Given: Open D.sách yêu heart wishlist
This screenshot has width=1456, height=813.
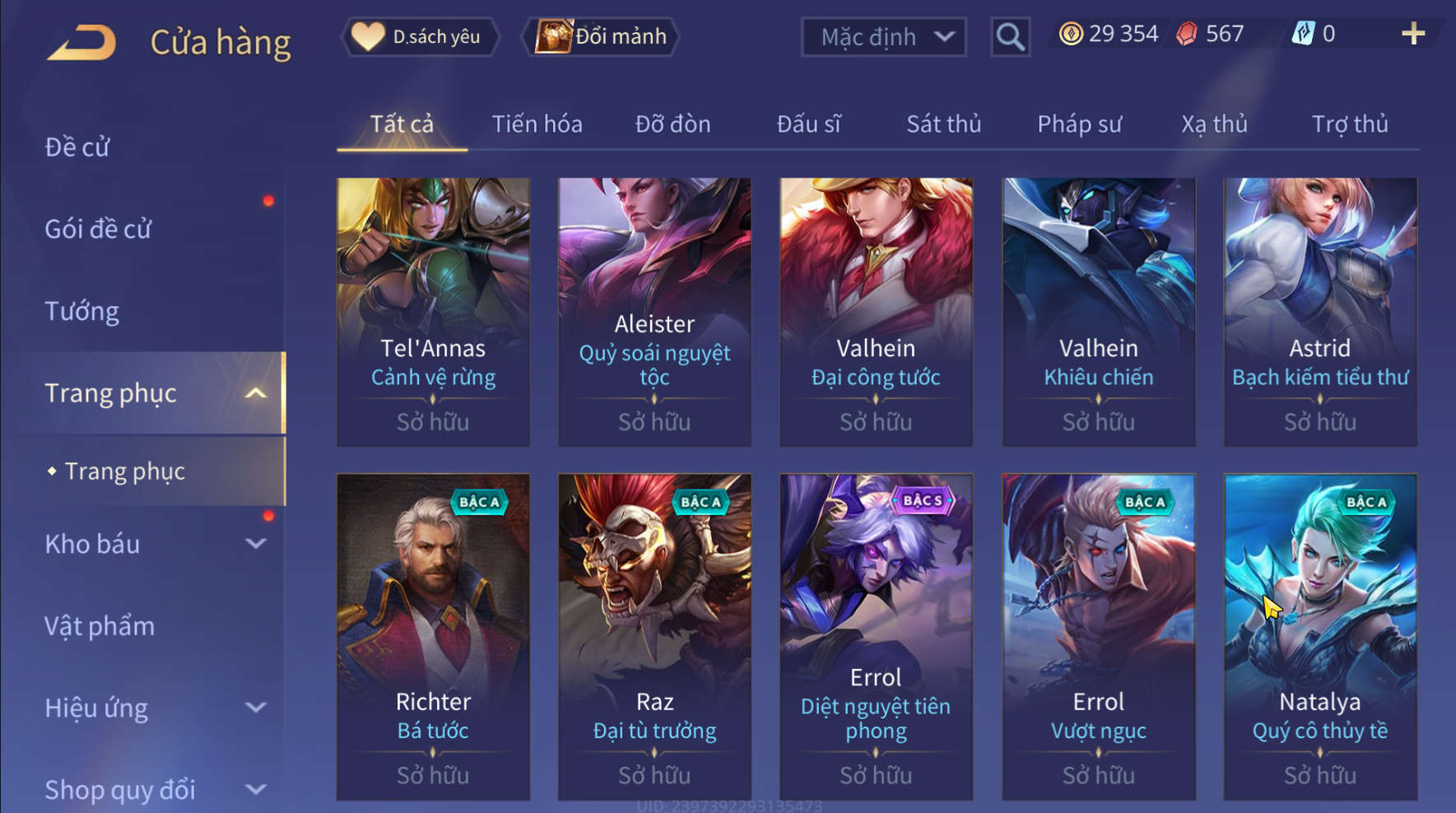Looking at the screenshot, I should pos(420,37).
